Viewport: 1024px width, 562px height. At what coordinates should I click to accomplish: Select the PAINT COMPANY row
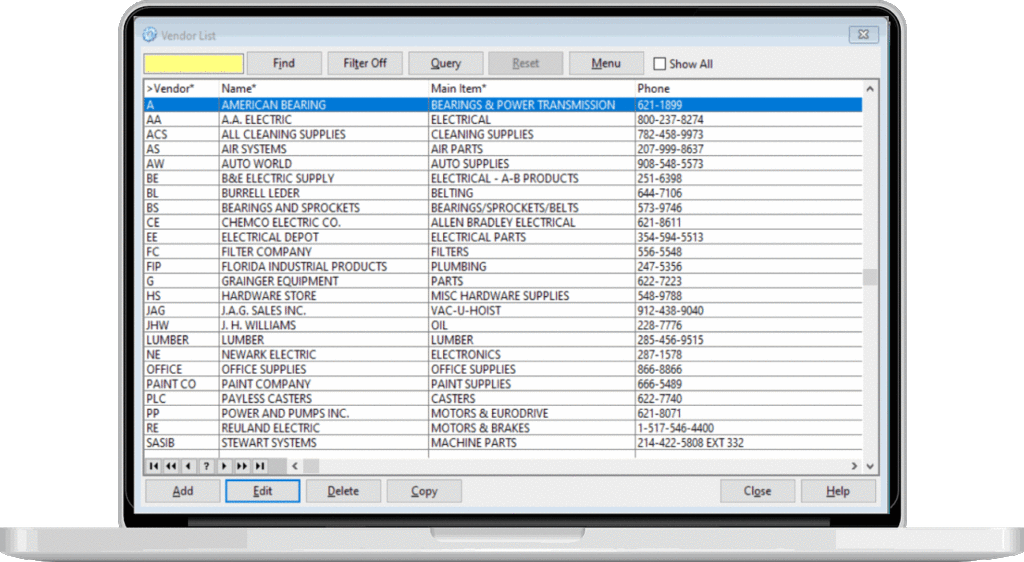(x=503, y=384)
